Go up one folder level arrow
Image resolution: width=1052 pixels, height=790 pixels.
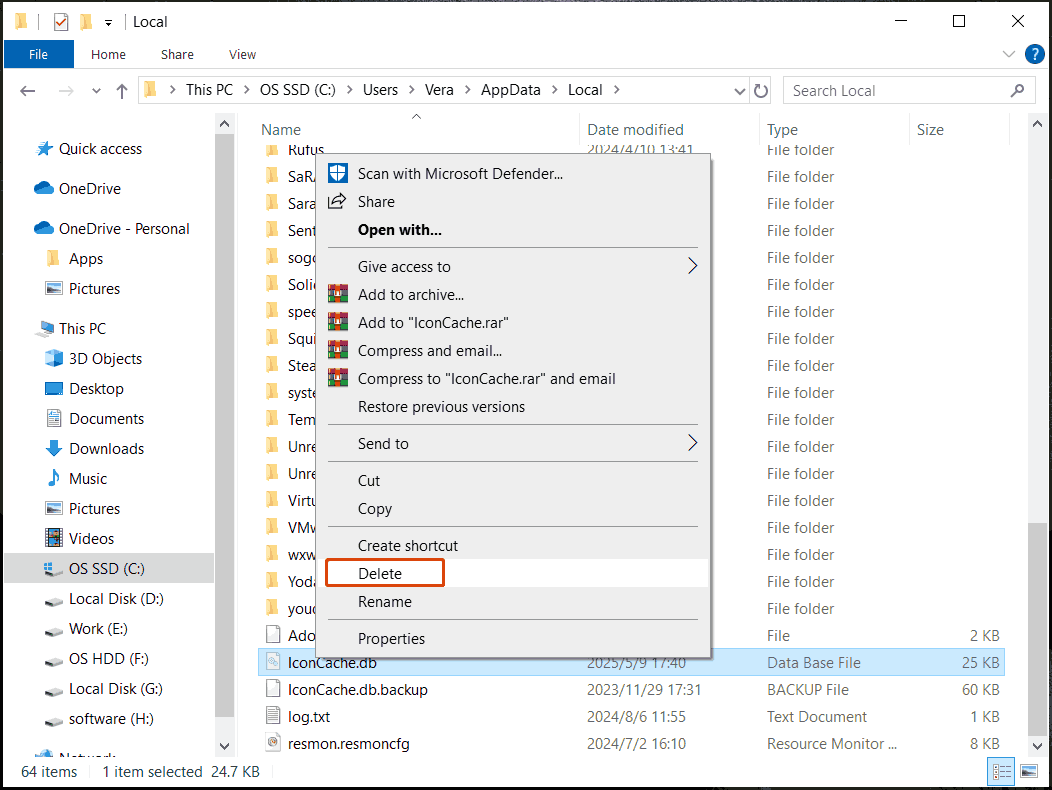pyautogui.click(x=122, y=90)
